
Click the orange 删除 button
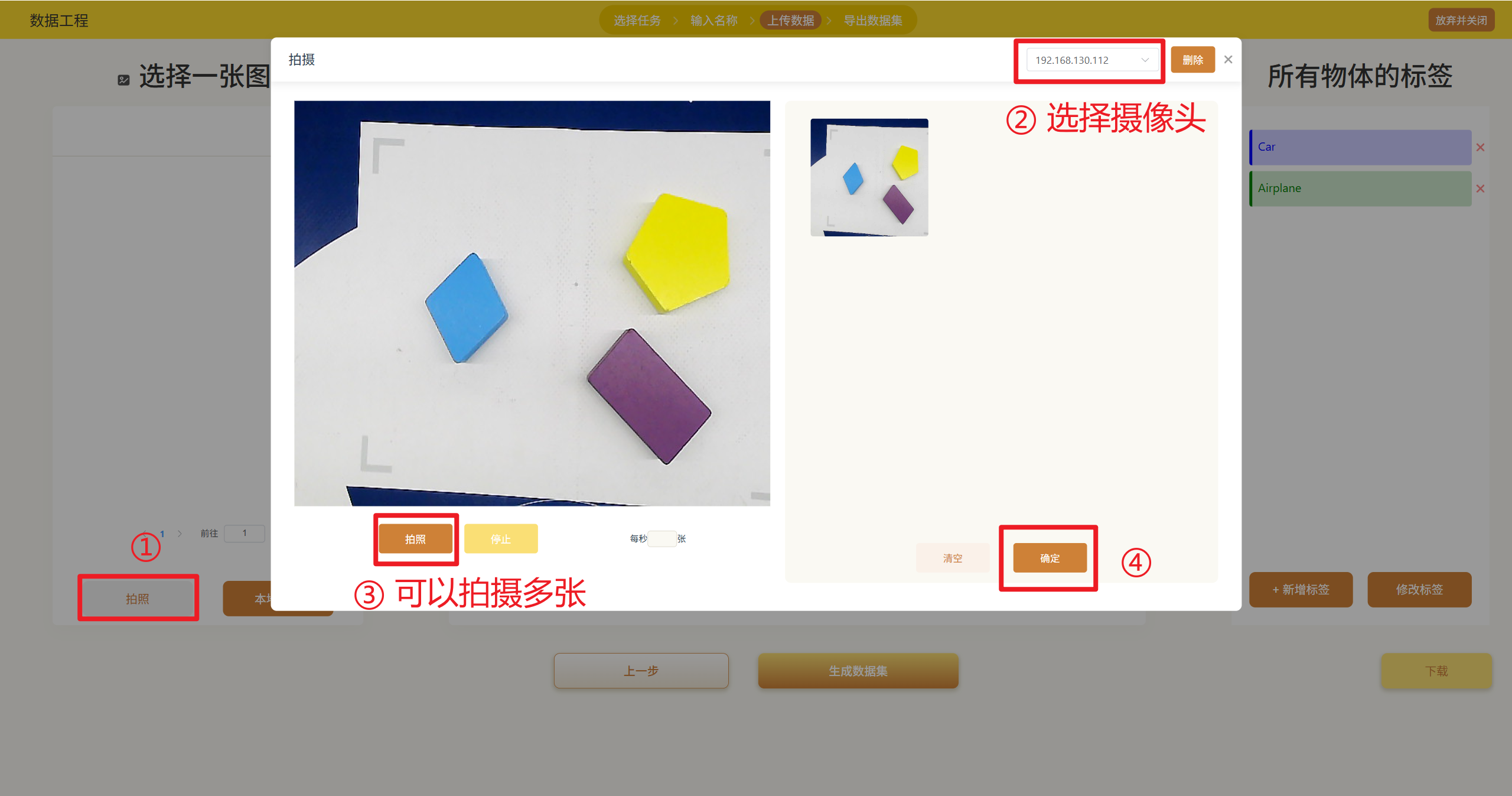[1192, 60]
